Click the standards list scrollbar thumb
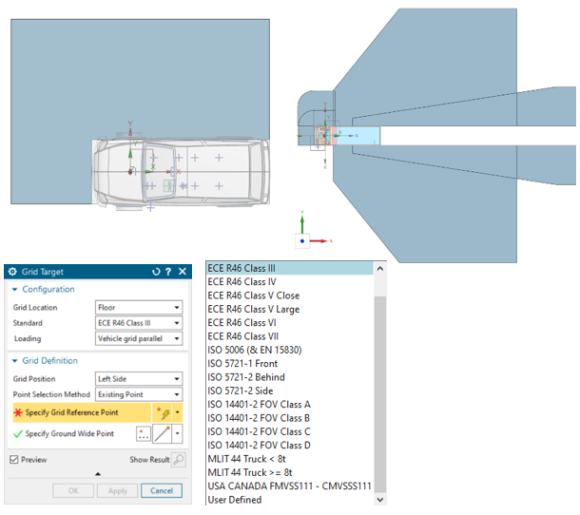Screen dimensions: 580x515 point(380,394)
